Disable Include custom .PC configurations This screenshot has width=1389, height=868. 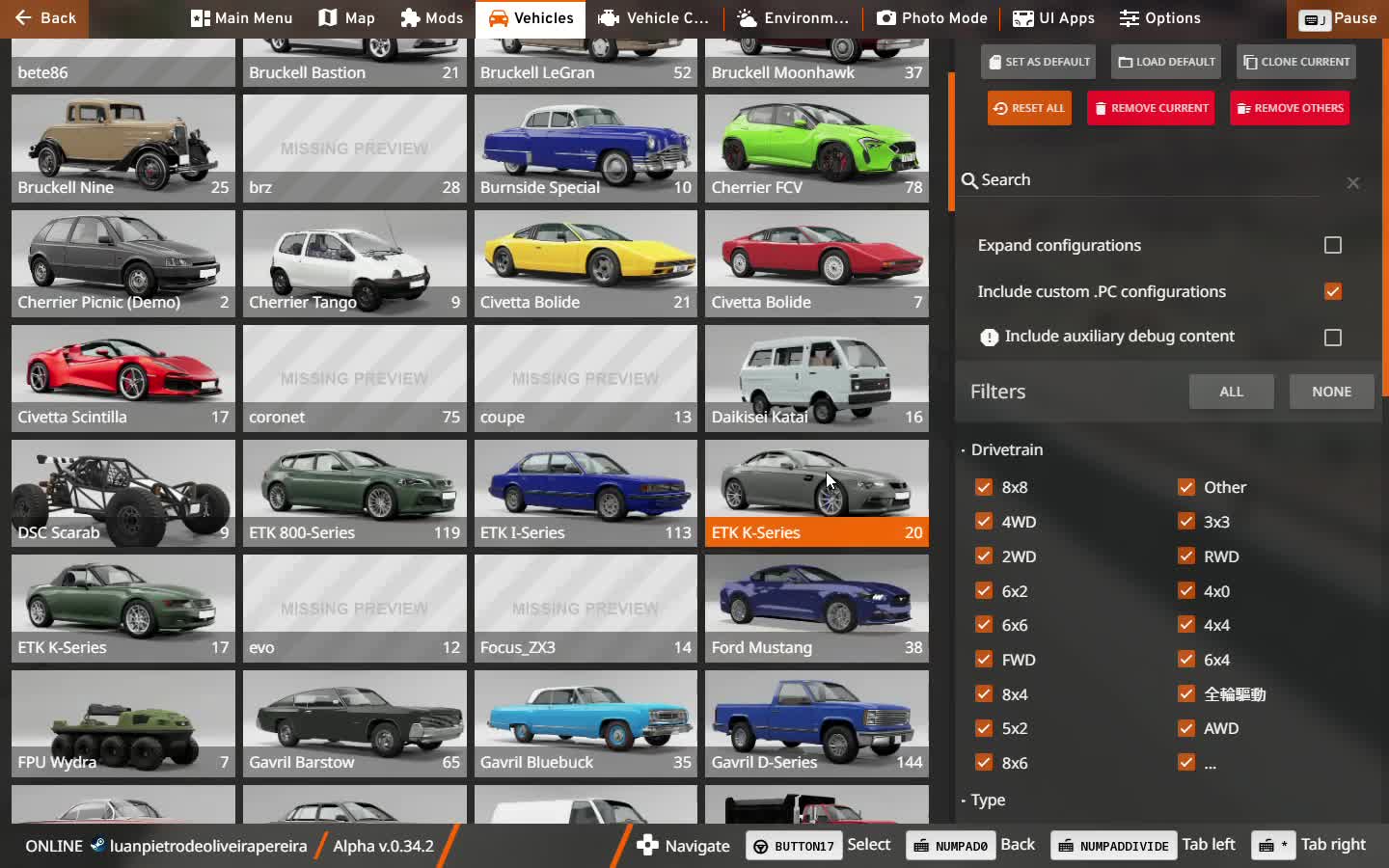pyautogui.click(x=1333, y=290)
